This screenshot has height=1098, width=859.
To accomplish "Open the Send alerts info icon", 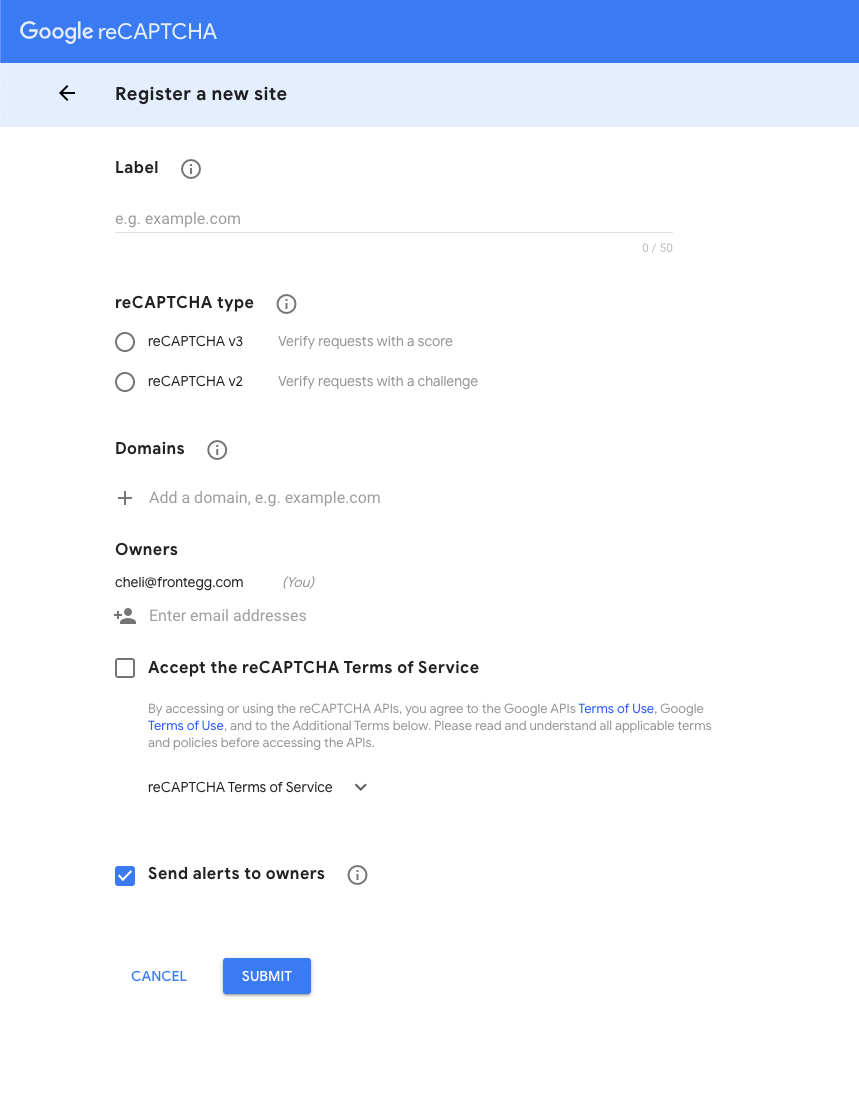I will (x=357, y=875).
